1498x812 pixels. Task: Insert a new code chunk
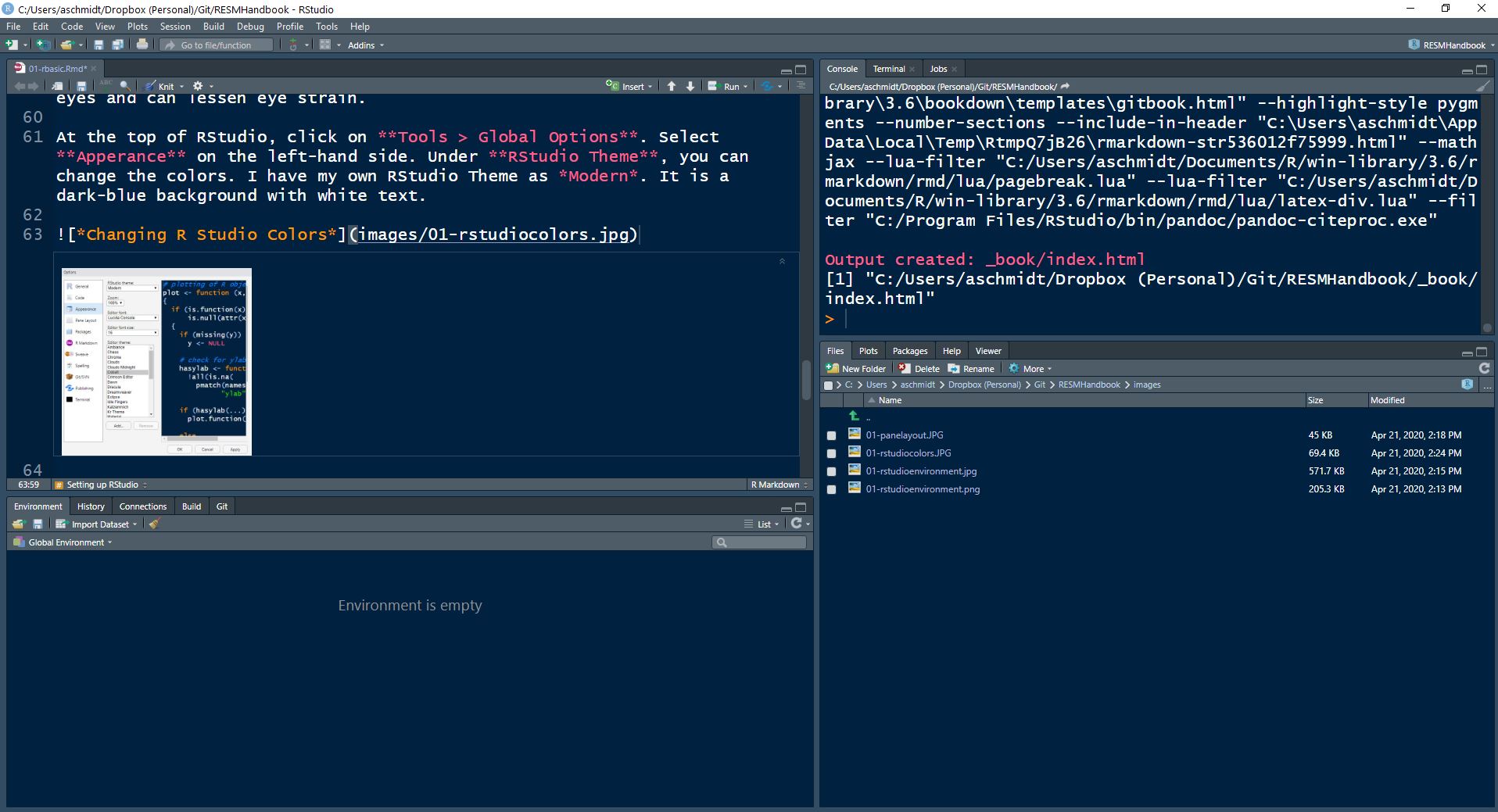[x=630, y=86]
